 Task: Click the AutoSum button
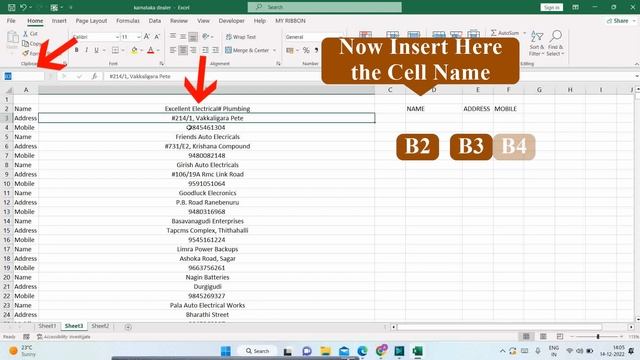click(x=505, y=33)
